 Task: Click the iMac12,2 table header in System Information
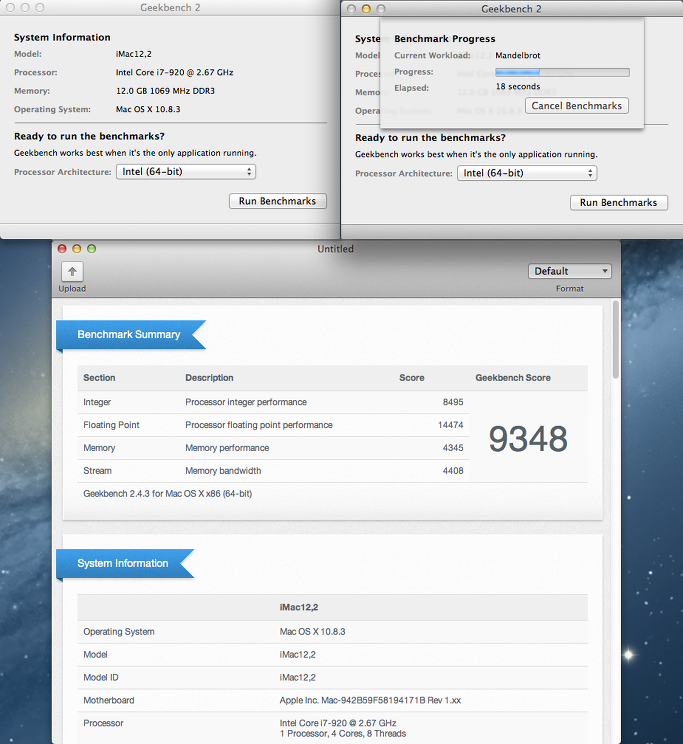pyautogui.click(x=299, y=607)
